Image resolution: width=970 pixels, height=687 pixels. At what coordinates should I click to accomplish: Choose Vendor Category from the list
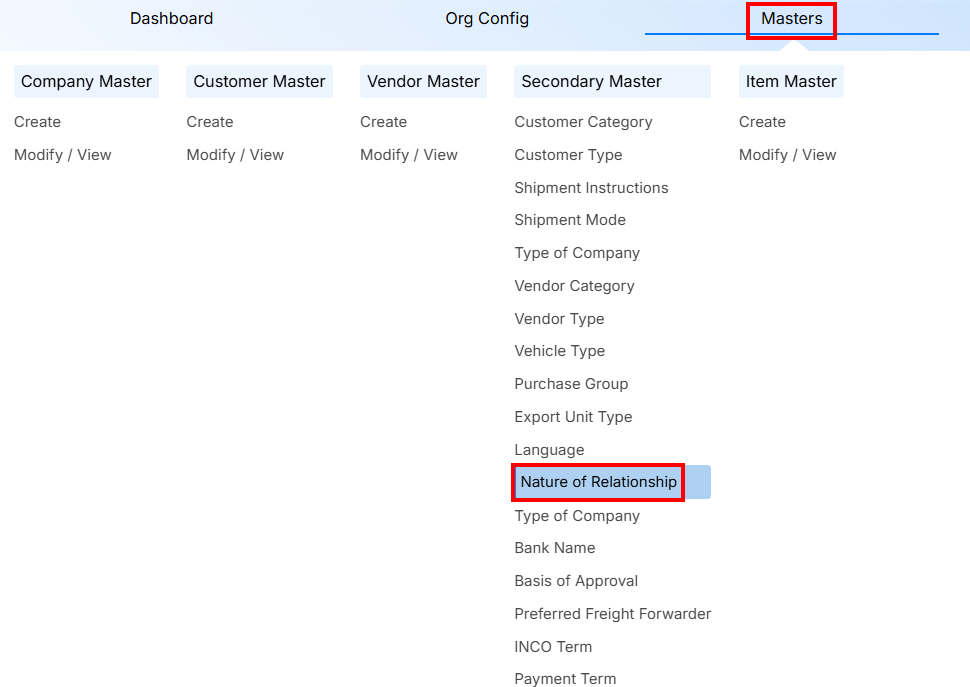pos(574,286)
